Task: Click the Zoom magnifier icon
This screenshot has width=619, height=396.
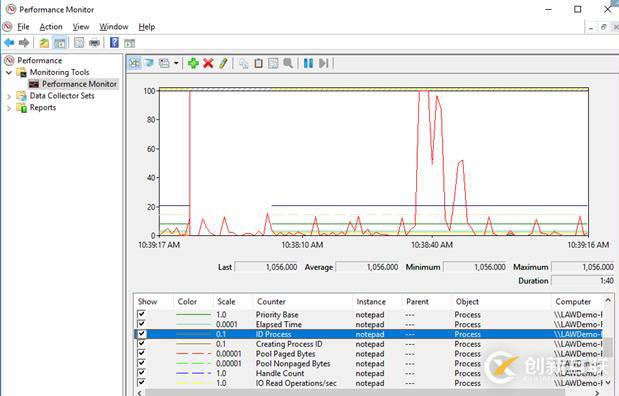Action: pos(288,63)
